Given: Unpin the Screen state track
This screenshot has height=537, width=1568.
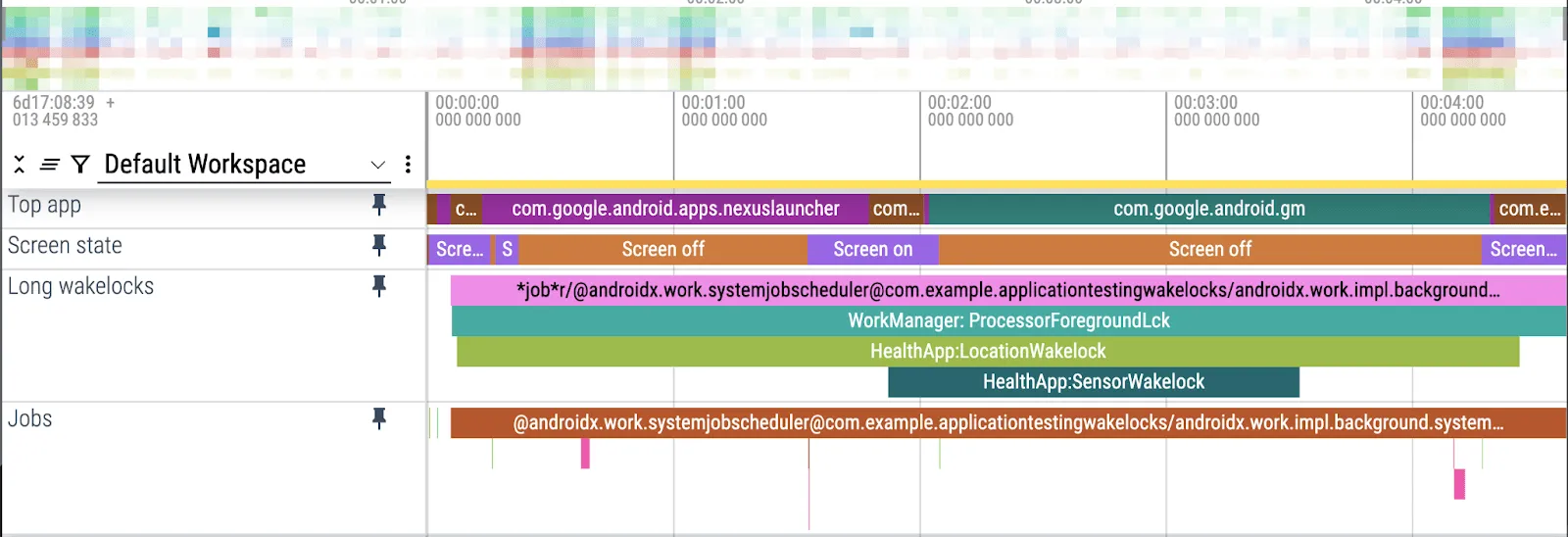Looking at the screenshot, I should [x=378, y=245].
